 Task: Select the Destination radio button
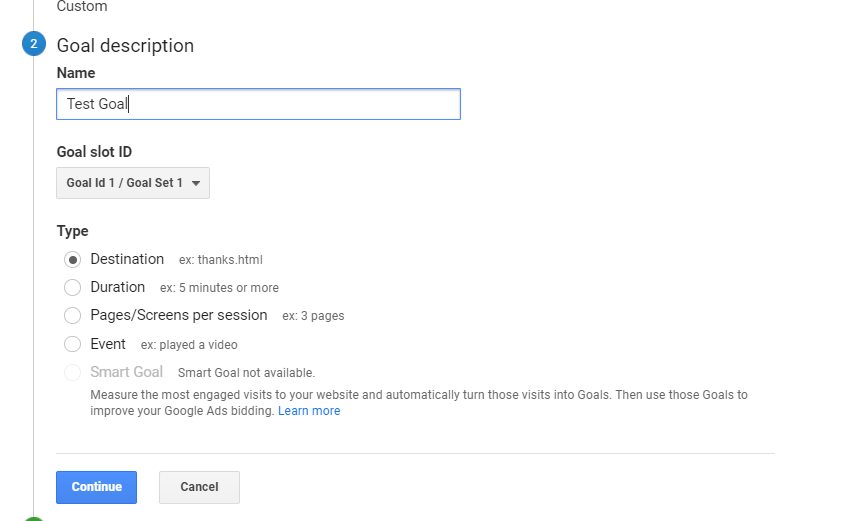(x=72, y=260)
